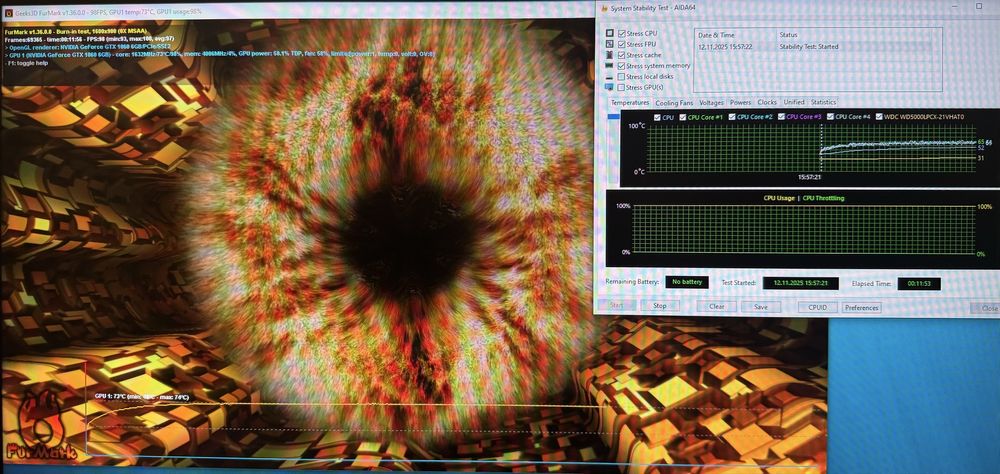The width and height of the screenshot is (1000, 474).
Task: Click the temperature graph area in AIDA64
Action: (811, 149)
